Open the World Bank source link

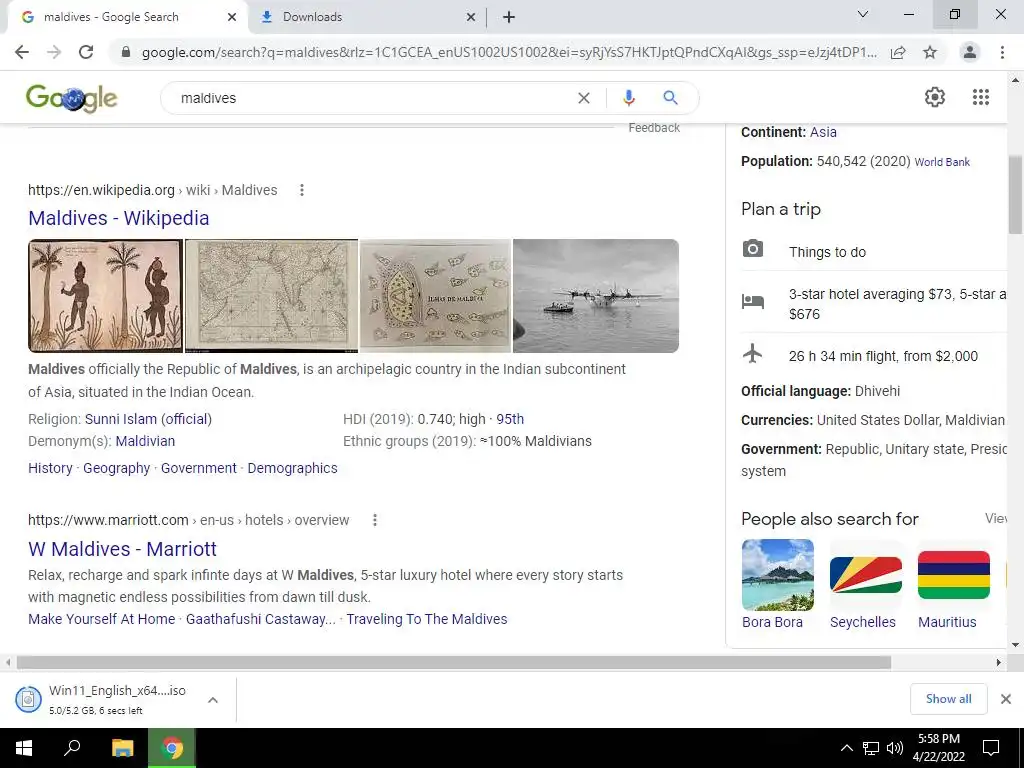942,162
